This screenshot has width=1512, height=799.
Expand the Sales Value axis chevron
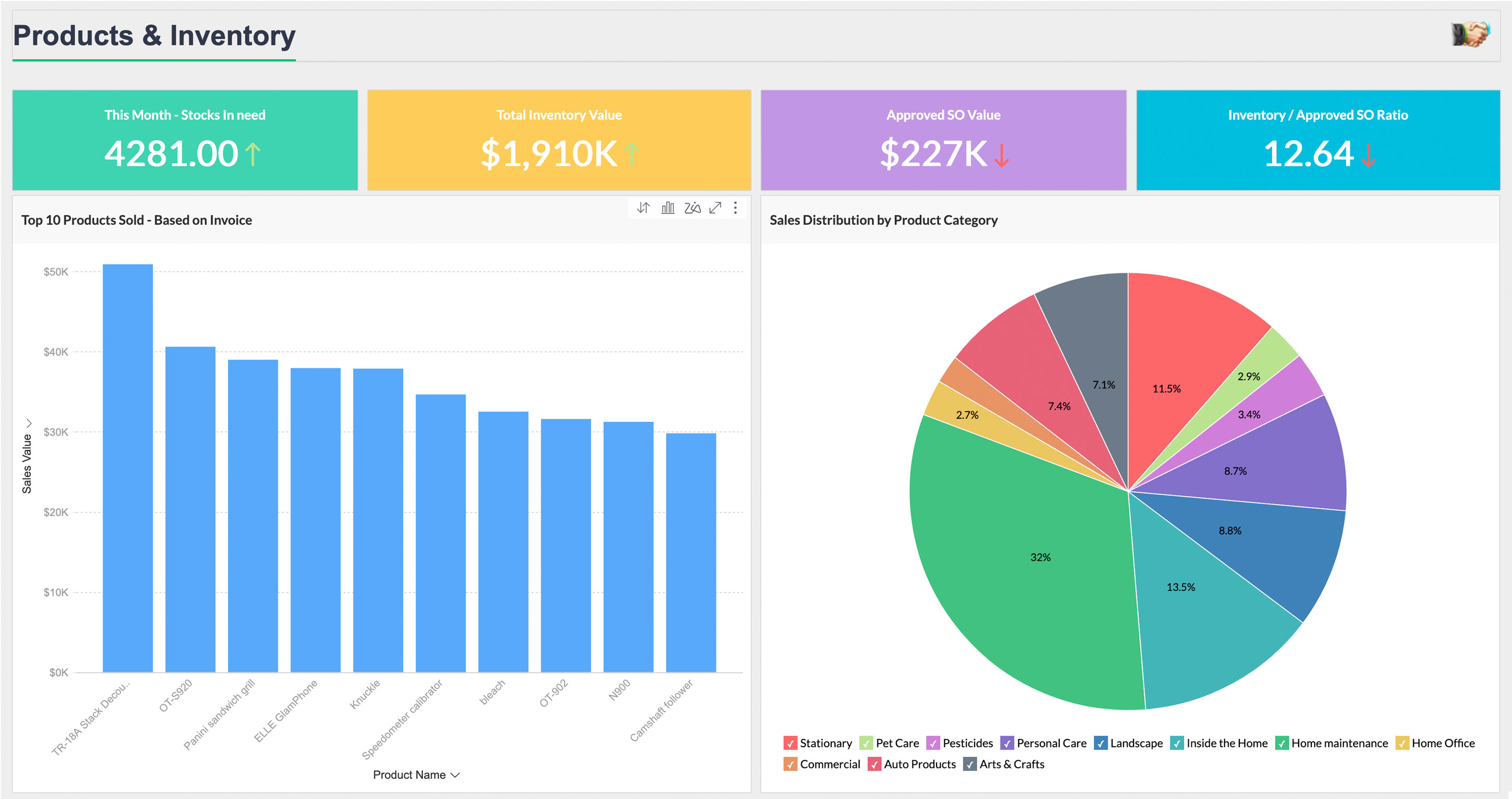click(28, 423)
